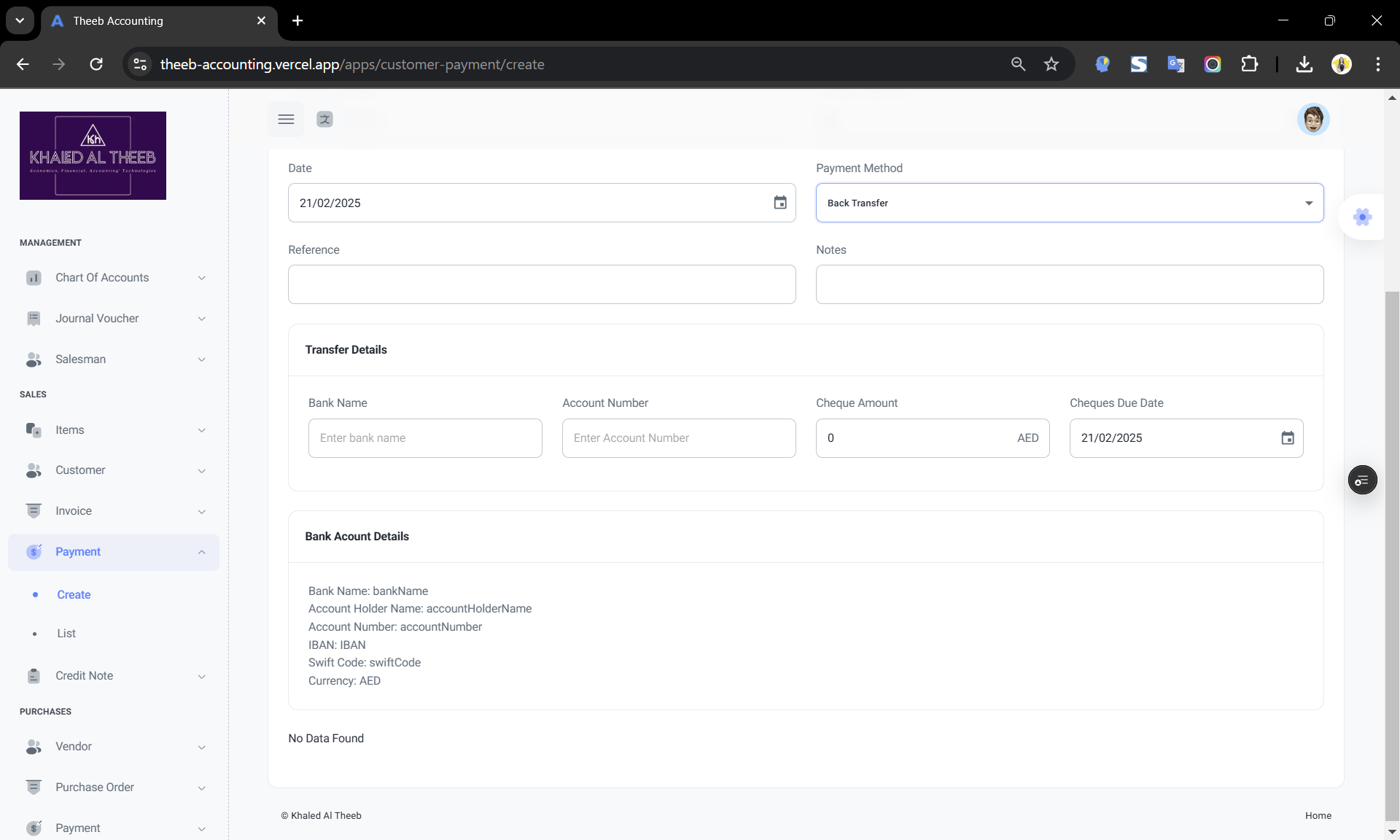1400x840 pixels.
Task: Click the Chart Of Accounts sidebar icon
Action: [34, 278]
